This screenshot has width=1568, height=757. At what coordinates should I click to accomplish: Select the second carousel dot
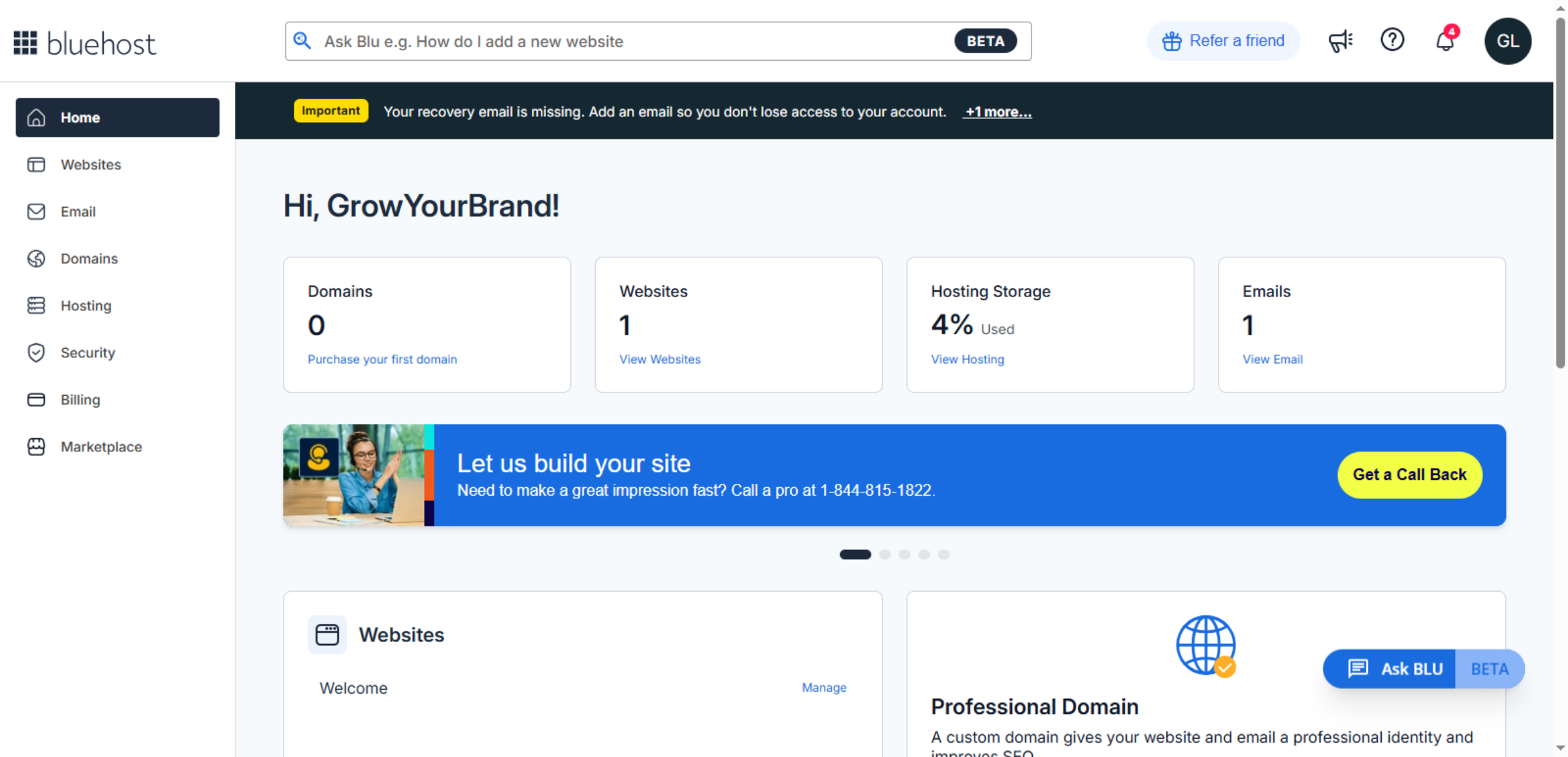[x=885, y=554]
